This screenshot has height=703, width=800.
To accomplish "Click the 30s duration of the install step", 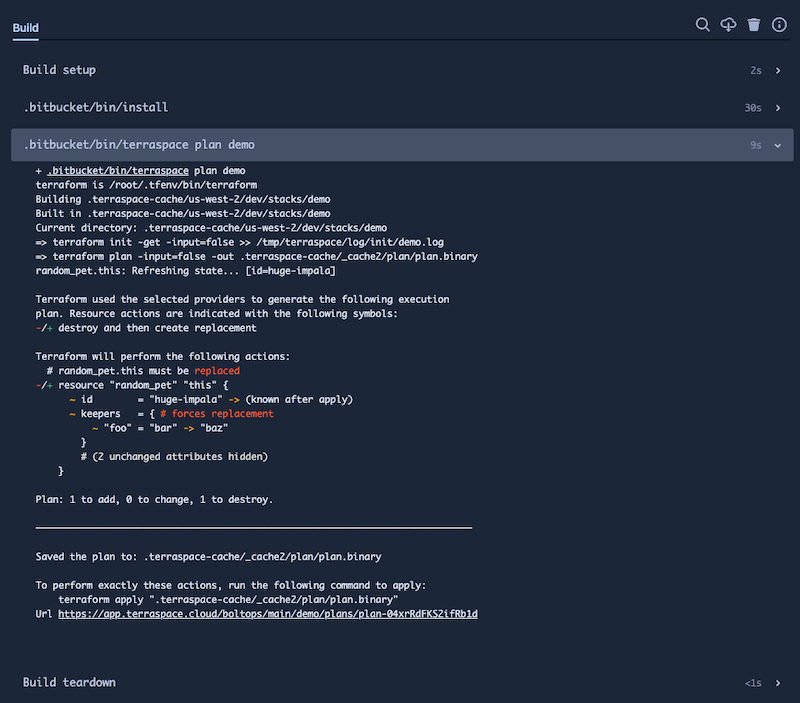I will (x=753, y=108).
